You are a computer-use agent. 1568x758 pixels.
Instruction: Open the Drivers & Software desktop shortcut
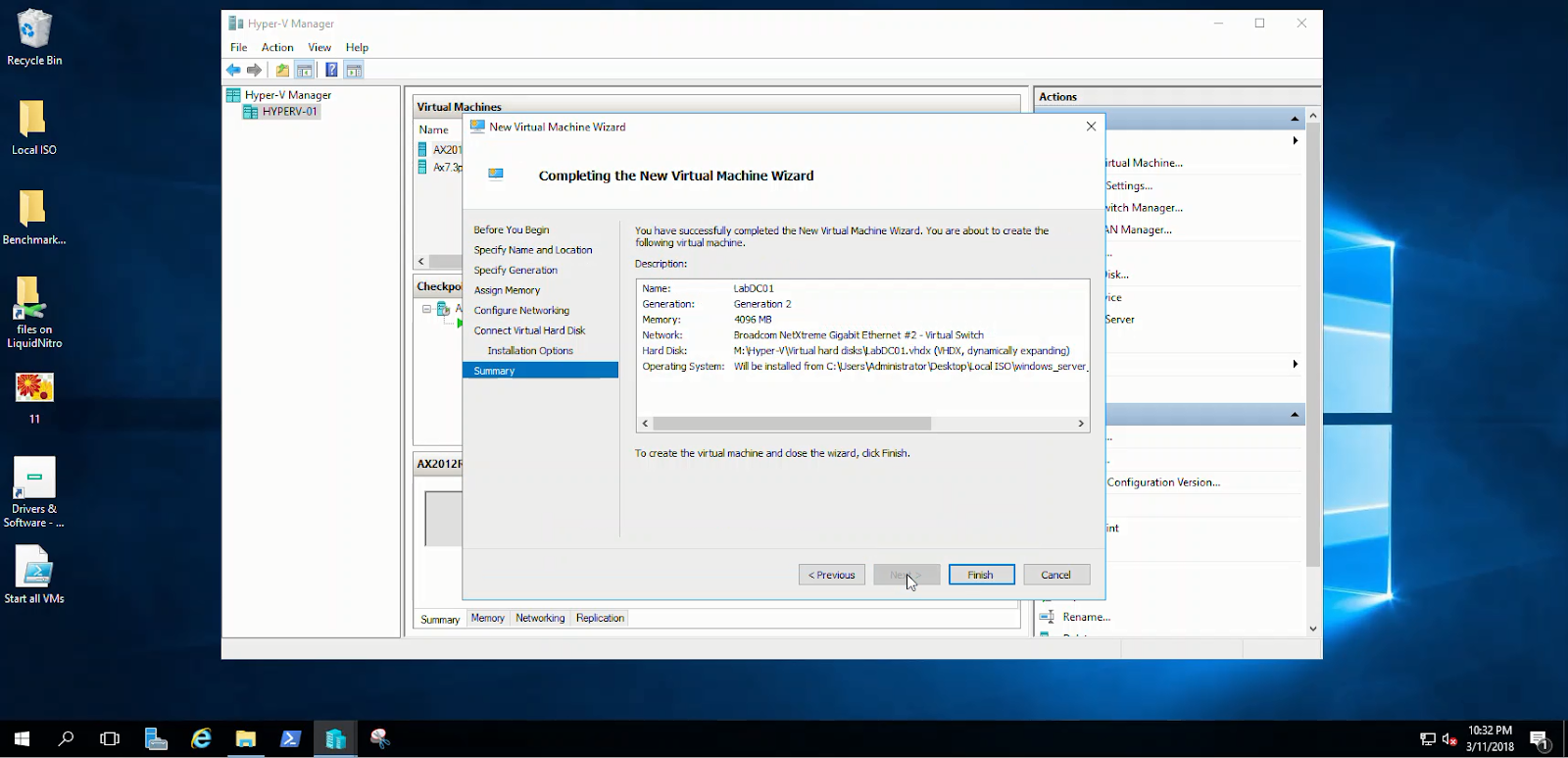34,491
